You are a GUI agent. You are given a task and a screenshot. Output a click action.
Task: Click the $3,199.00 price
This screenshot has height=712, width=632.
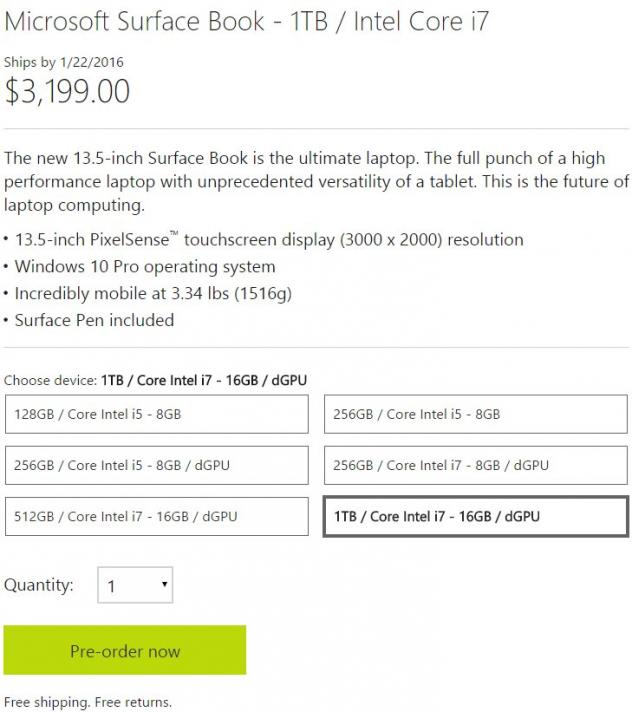(x=68, y=91)
